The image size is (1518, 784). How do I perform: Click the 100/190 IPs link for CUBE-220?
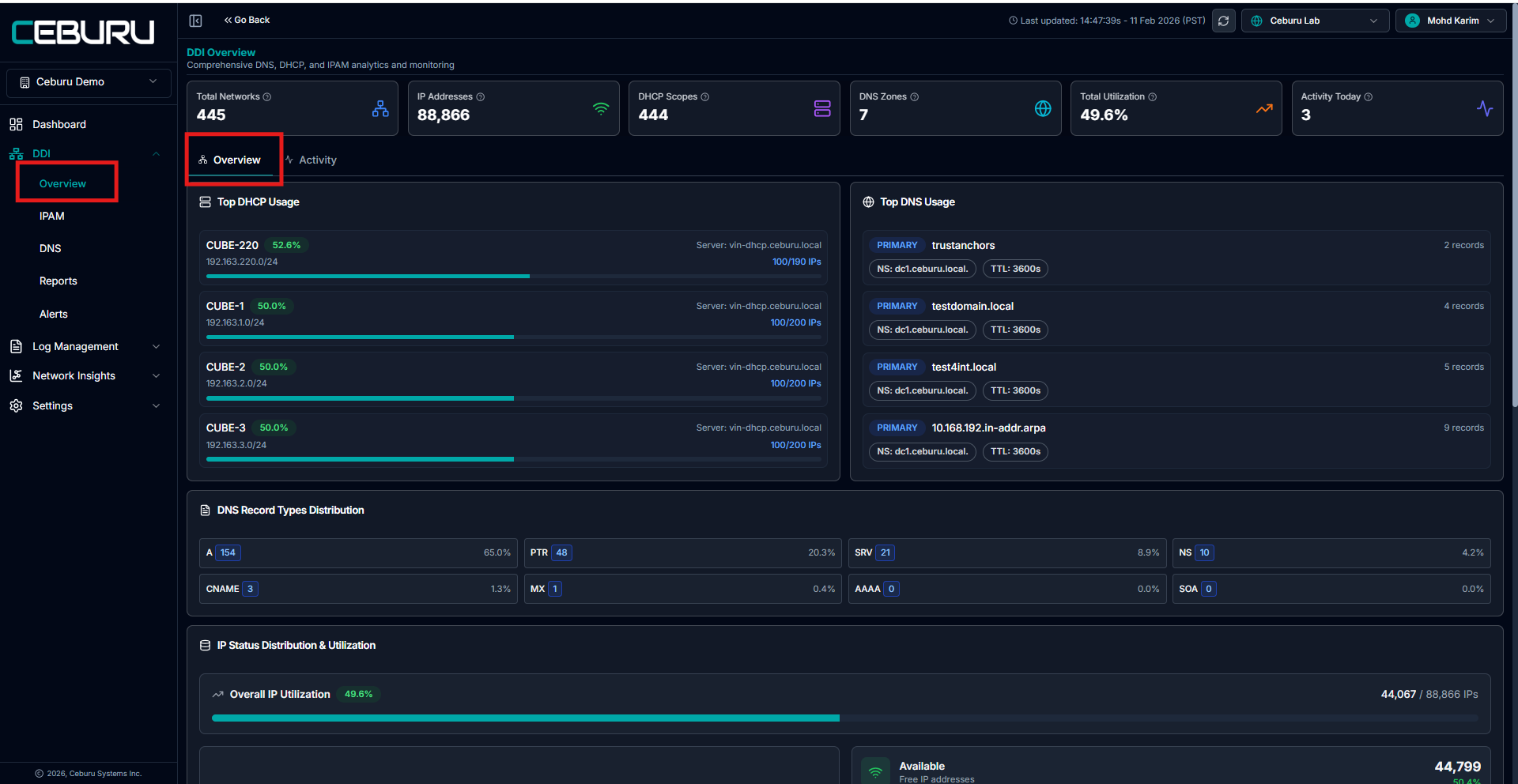(796, 262)
